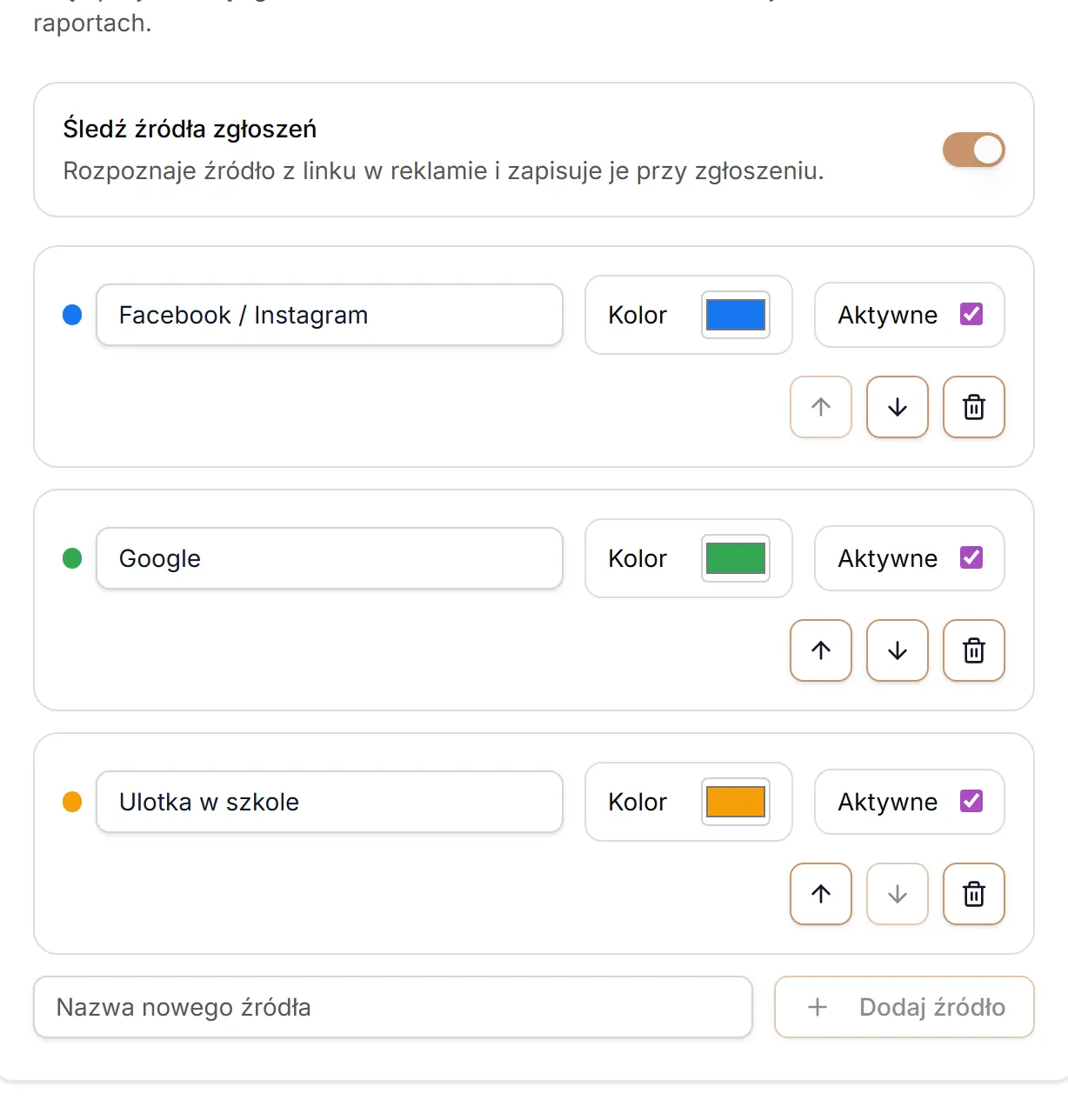The width and height of the screenshot is (1068, 1120).
Task: Click the Dodaj źródło button
Action: point(904,1007)
